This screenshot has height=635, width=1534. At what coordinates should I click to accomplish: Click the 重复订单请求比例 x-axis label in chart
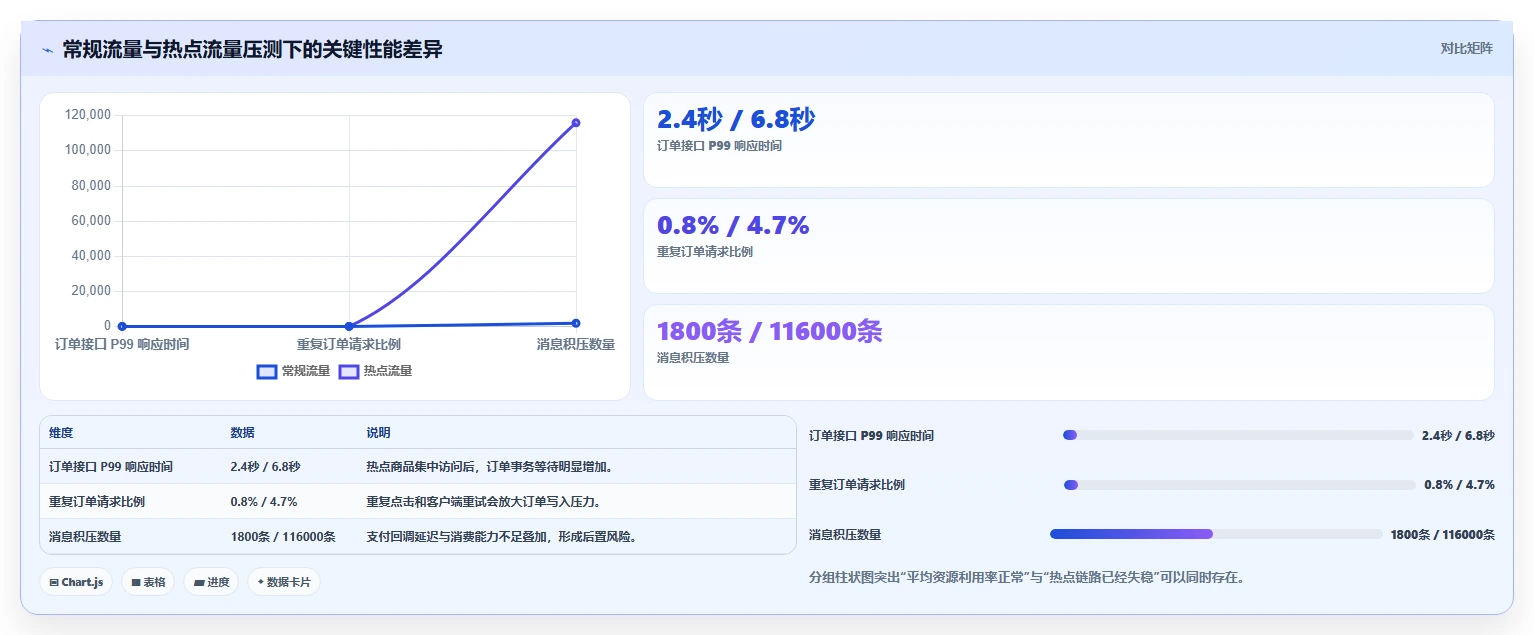pos(349,344)
